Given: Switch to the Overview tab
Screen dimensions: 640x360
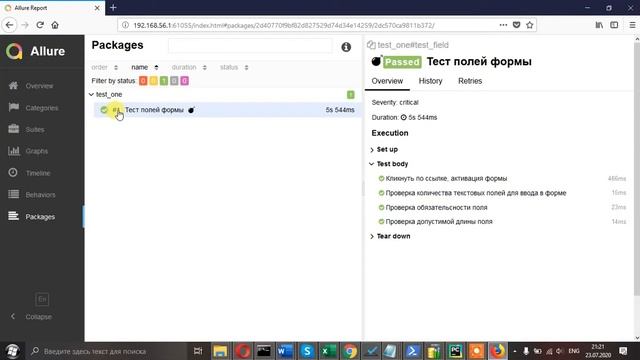Looking at the screenshot, I should point(387,81).
